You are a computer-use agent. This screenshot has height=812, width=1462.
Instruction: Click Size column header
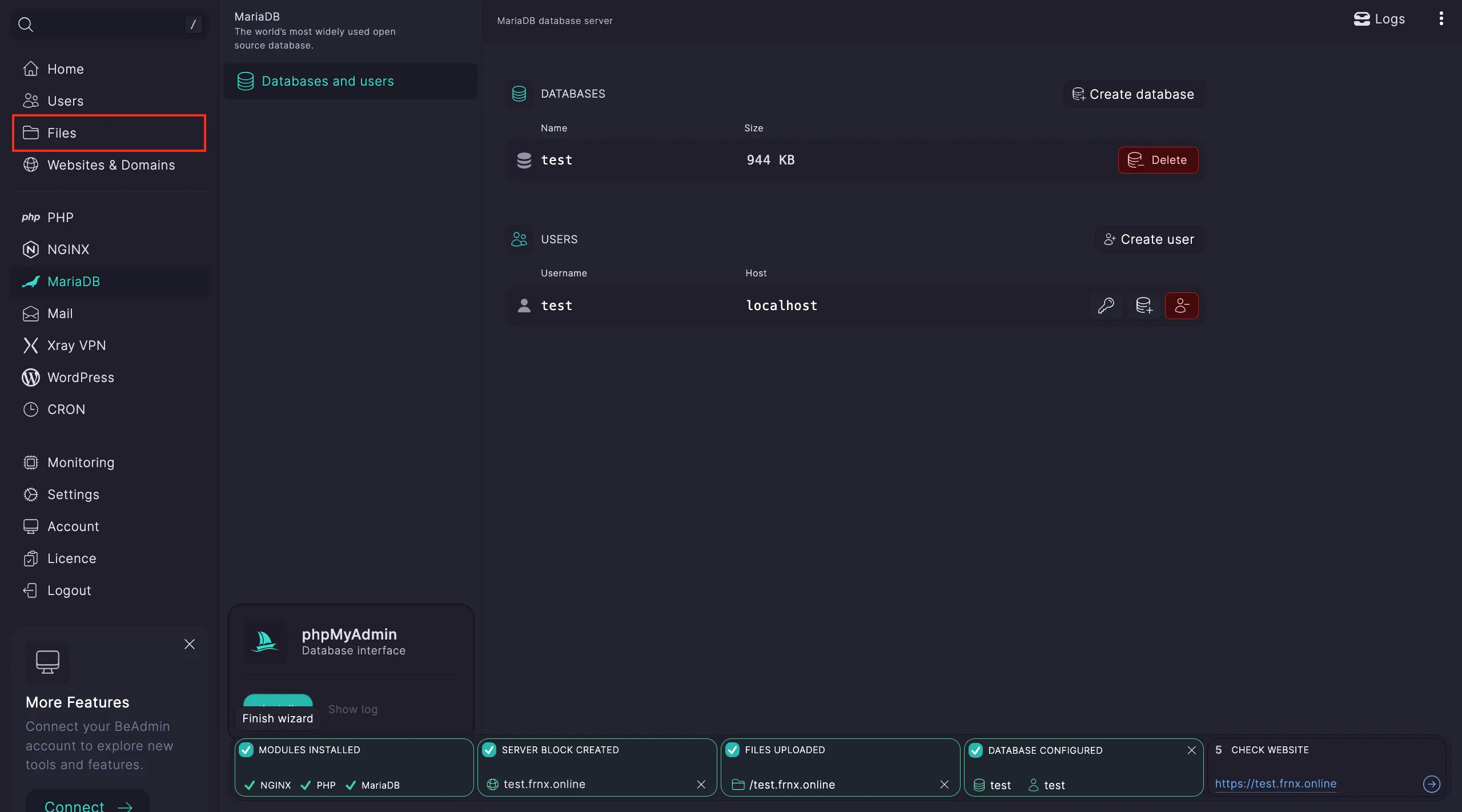click(x=754, y=128)
